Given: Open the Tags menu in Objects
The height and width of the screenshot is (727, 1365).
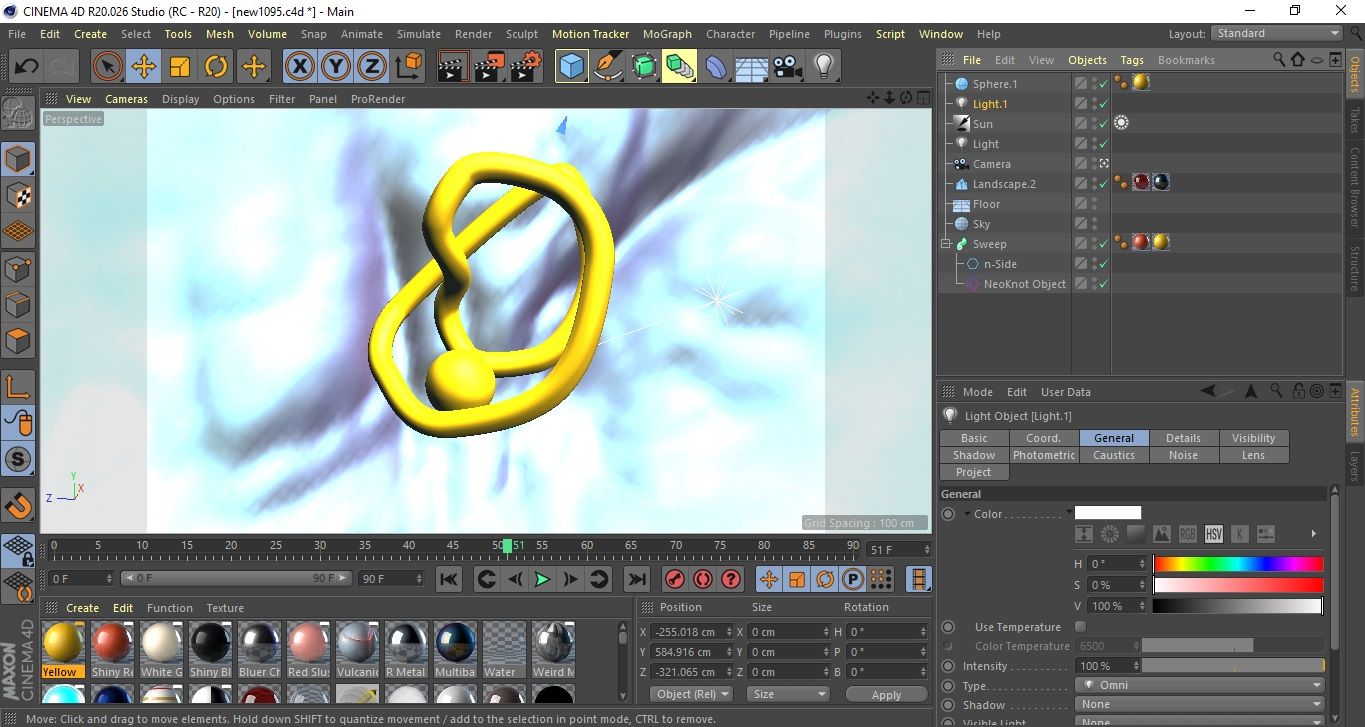Looking at the screenshot, I should pyautogui.click(x=1132, y=60).
